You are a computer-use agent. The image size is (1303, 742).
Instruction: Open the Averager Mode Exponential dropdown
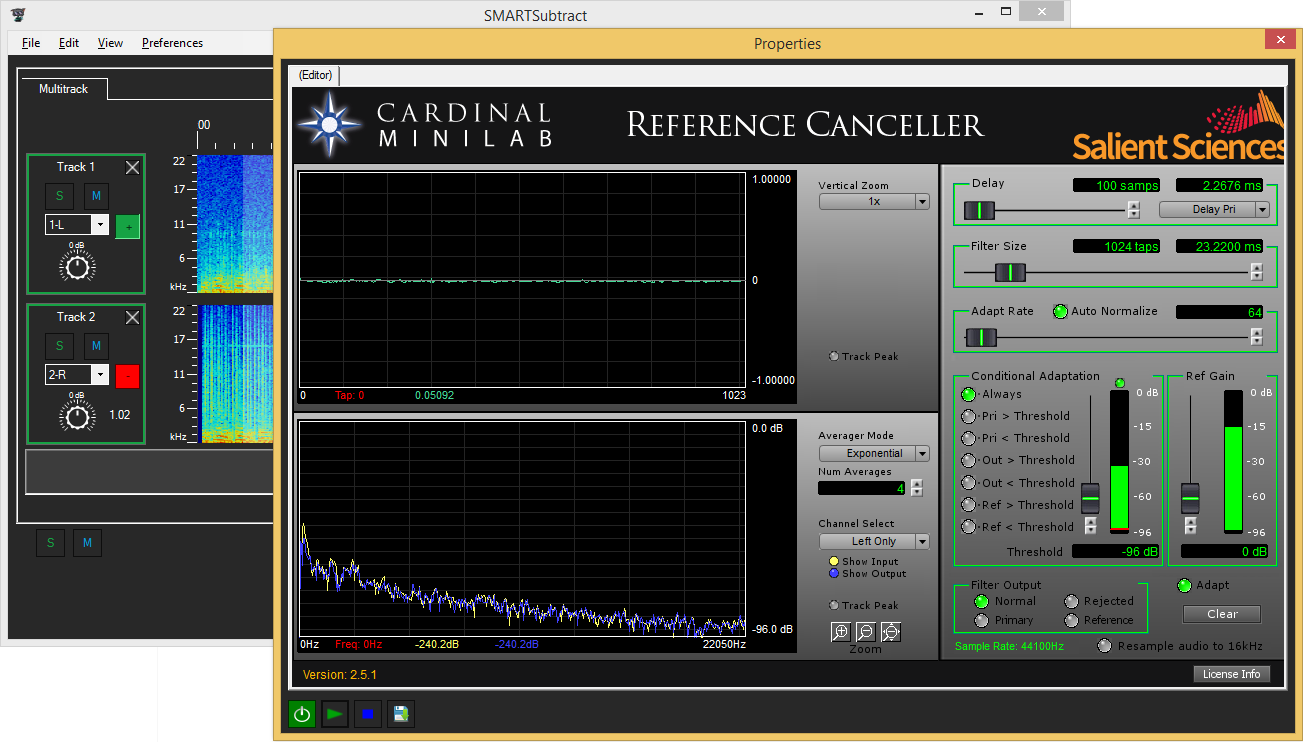tap(874, 453)
